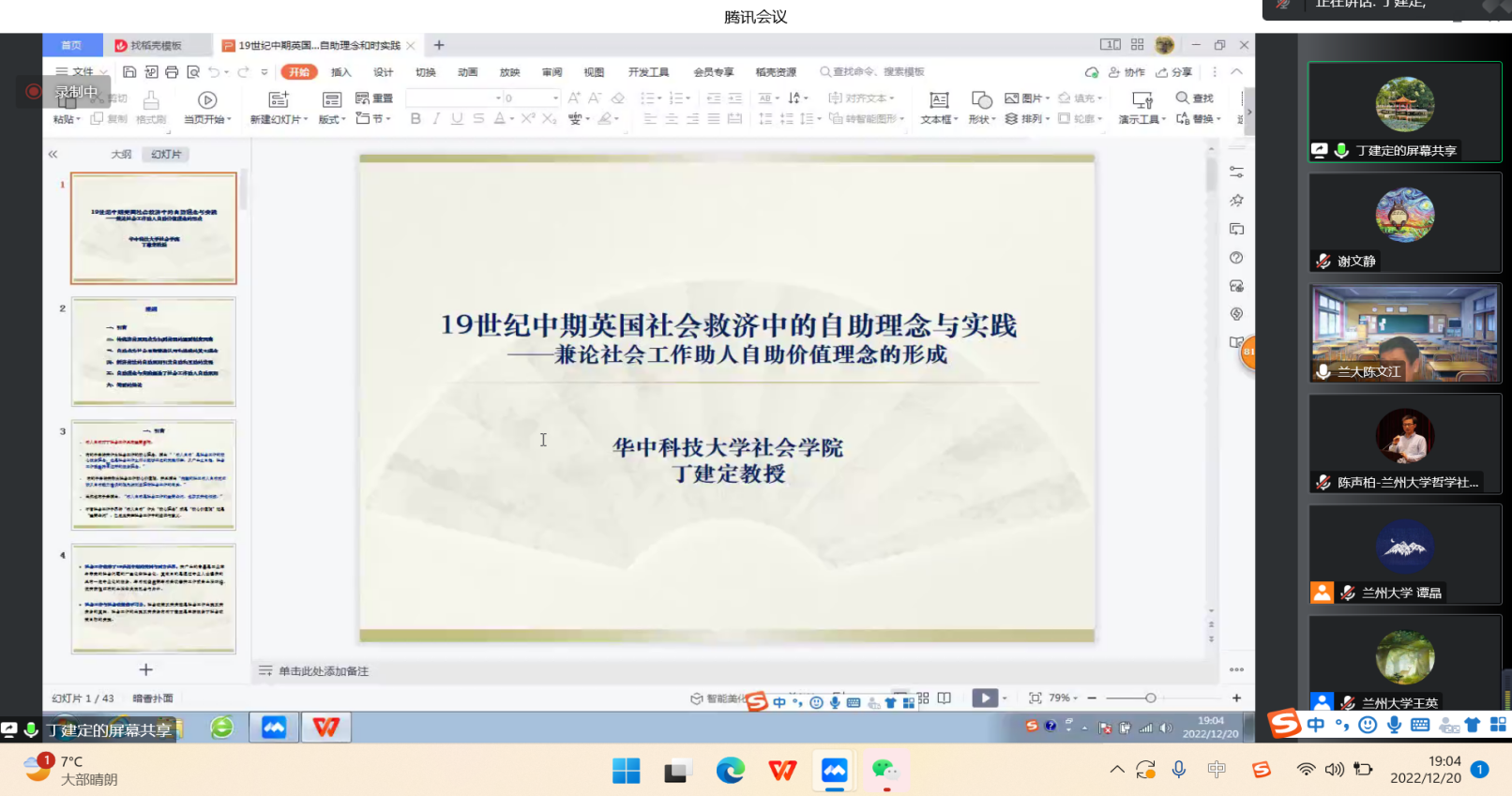Open the Animation (动画) ribbon tab
Viewport: 1512px width, 796px height.
pyautogui.click(x=468, y=72)
